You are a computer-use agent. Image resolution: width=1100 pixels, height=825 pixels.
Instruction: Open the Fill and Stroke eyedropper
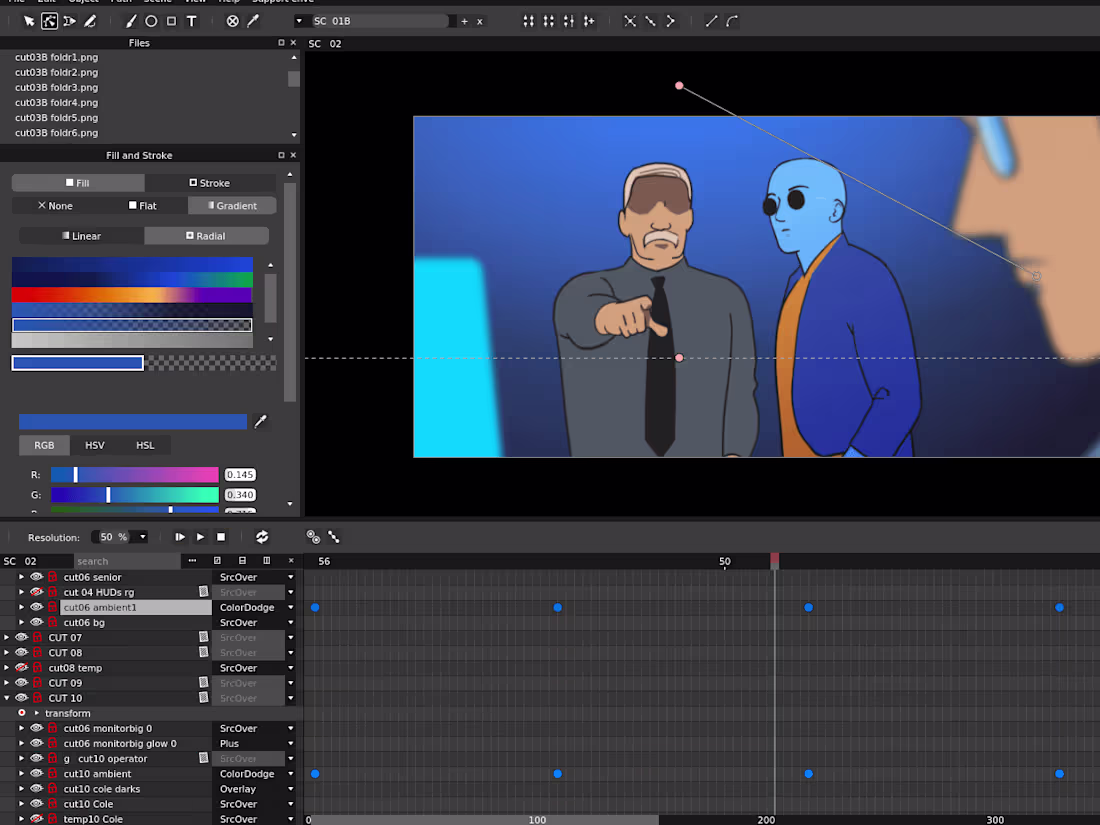pyautogui.click(x=261, y=421)
